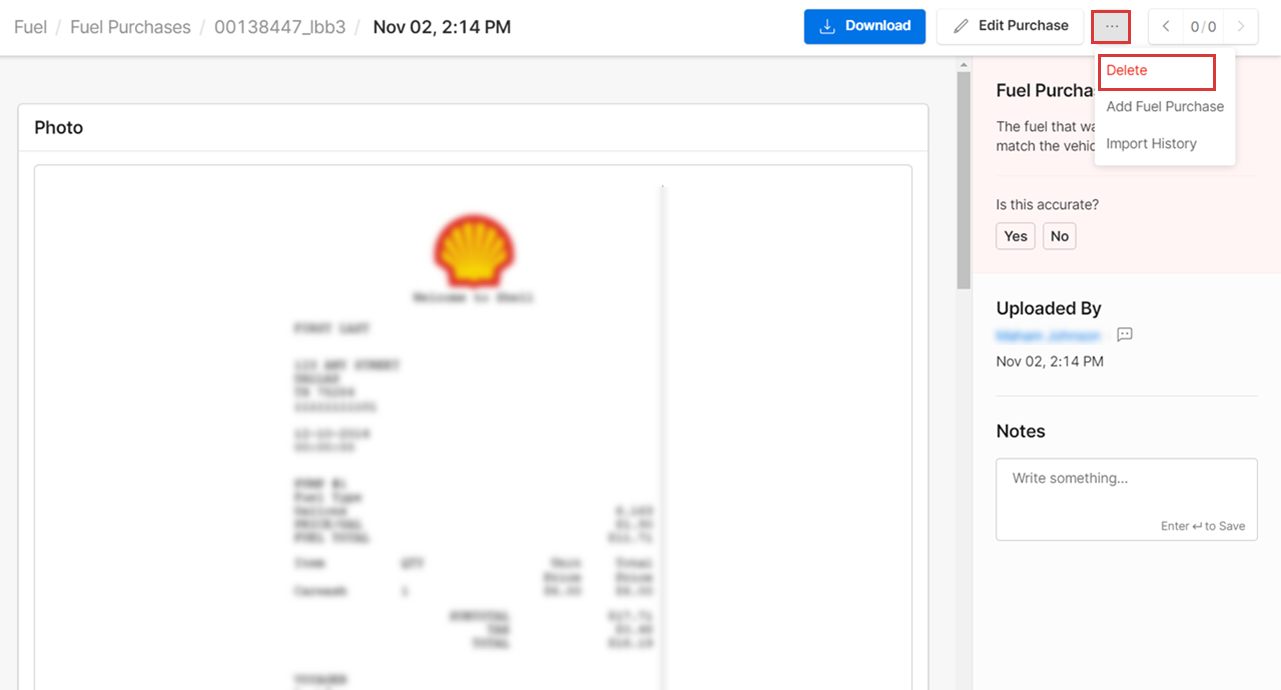This screenshot has width=1281, height=690.
Task: Open the three-dot more options menu
Action: 1111,26
